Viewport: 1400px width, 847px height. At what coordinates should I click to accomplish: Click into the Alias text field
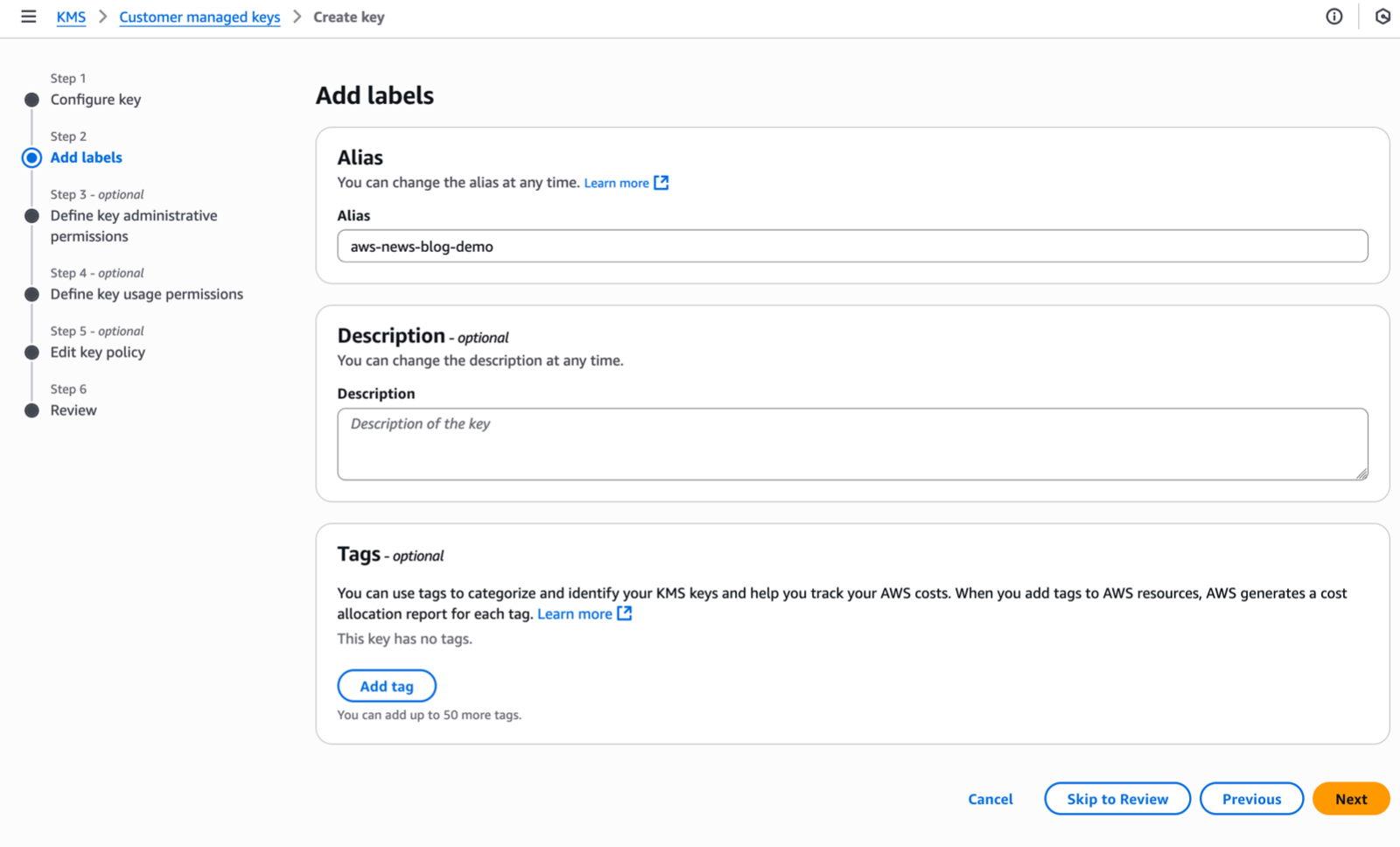852,246
